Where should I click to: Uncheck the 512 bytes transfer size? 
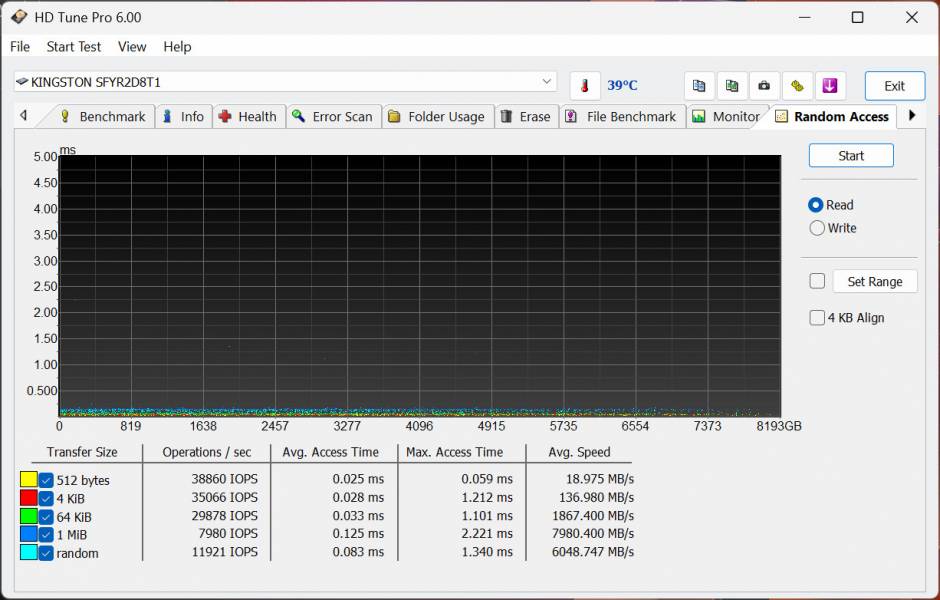tap(46, 480)
